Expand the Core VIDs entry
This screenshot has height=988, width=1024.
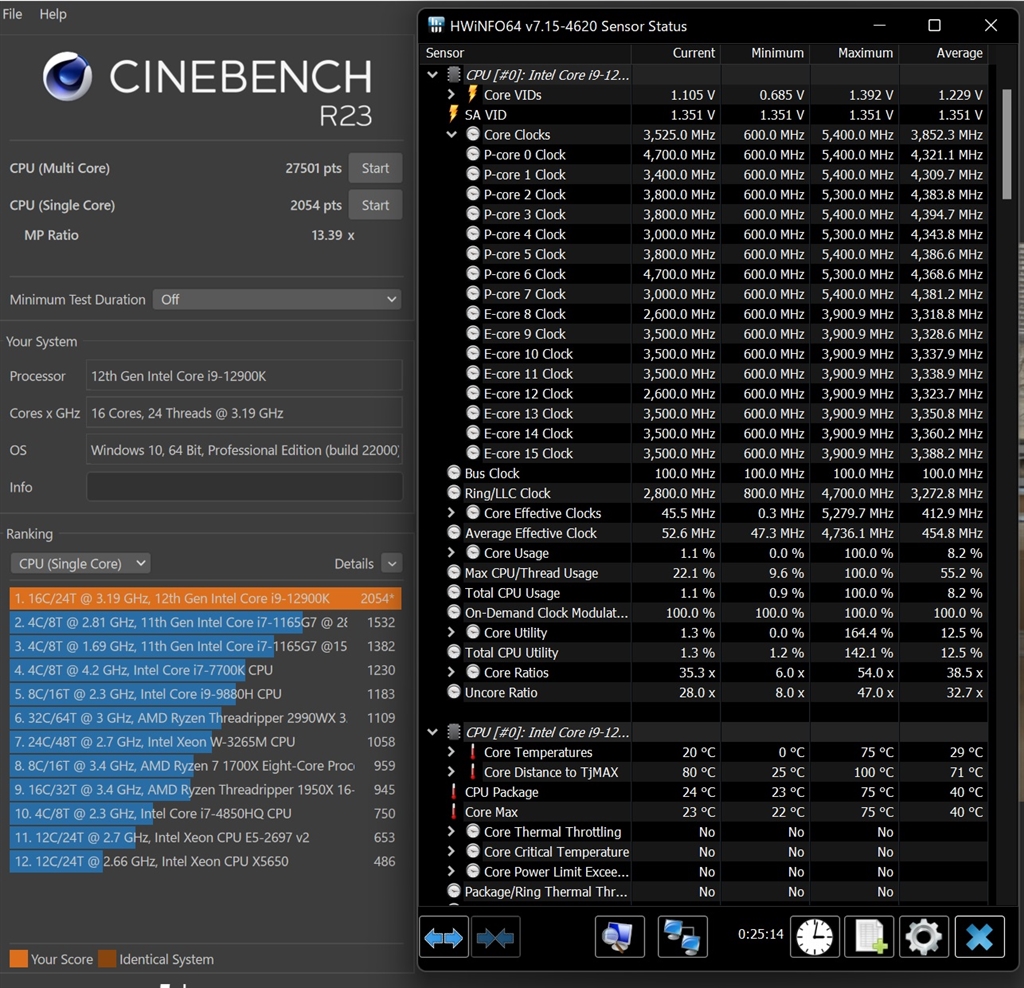coord(450,94)
